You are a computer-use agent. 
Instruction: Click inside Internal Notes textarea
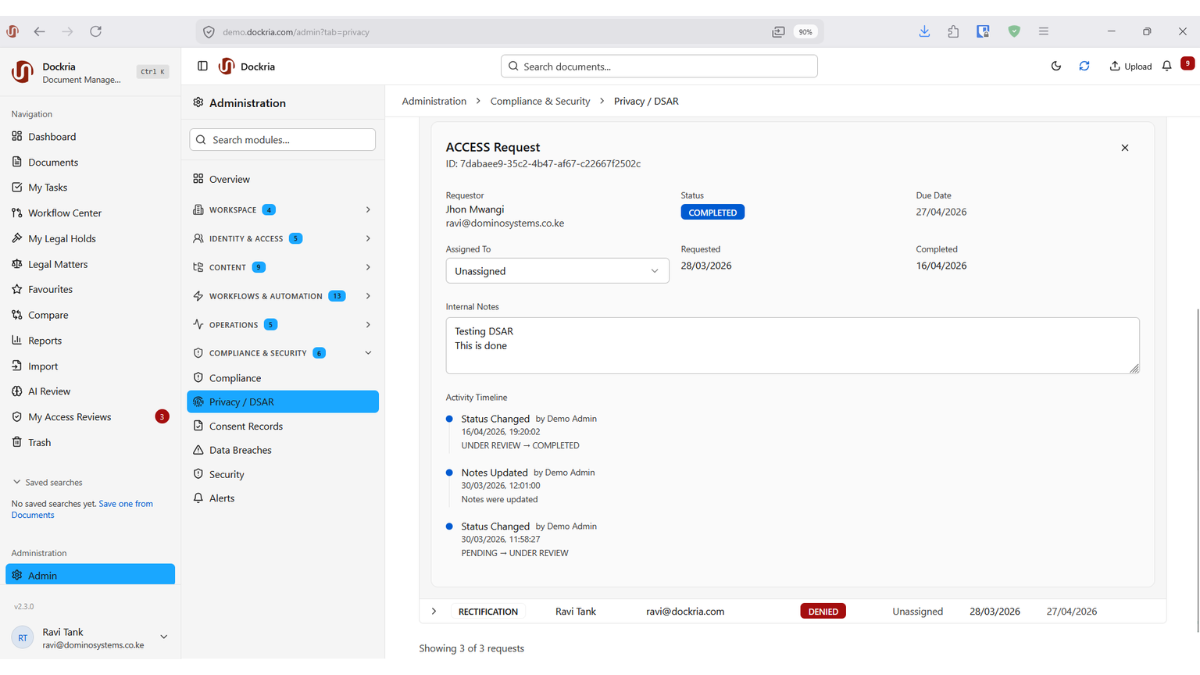[792, 346]
